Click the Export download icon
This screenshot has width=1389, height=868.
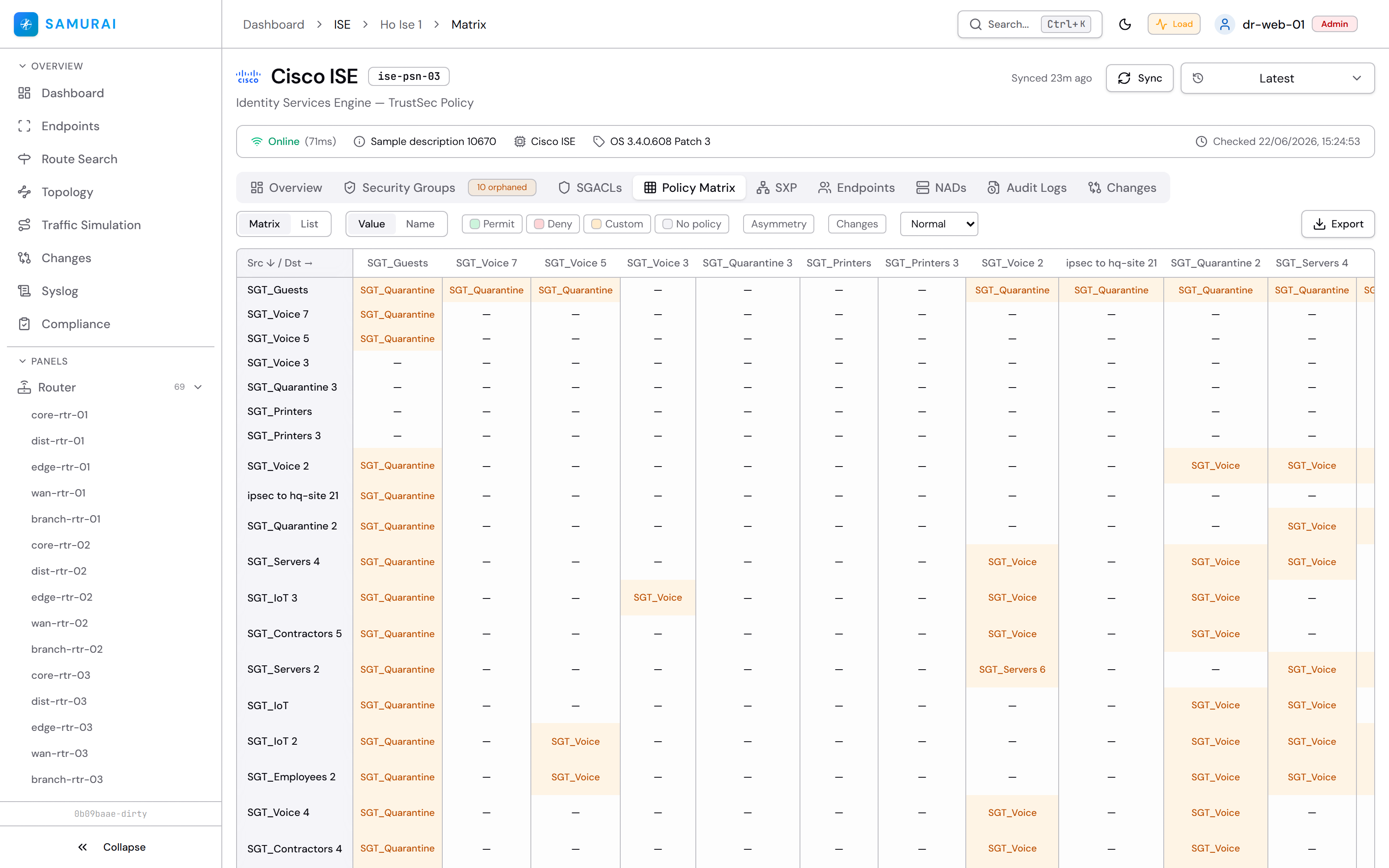(1320, 224)
